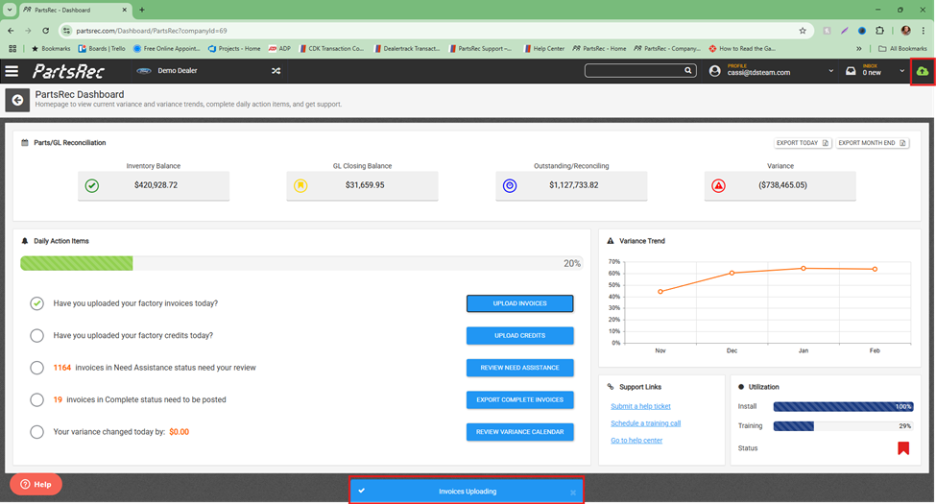Click the red Variance warning icon

(x=718, y=186)
